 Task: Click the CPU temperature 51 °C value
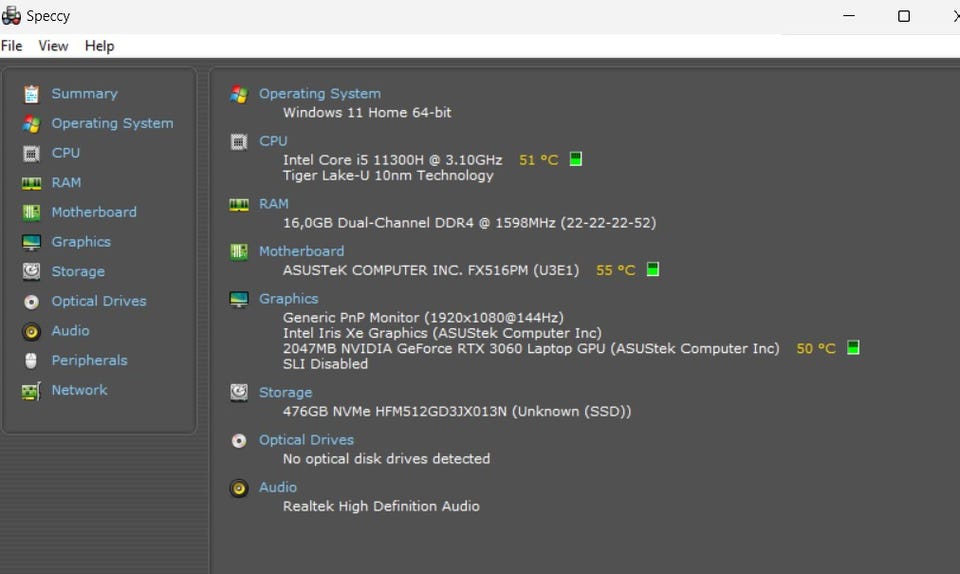point(539,160)
